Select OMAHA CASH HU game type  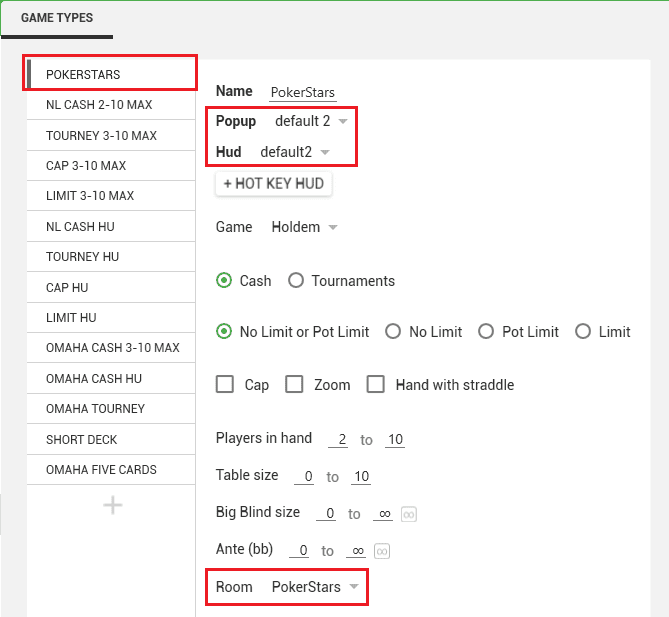coord(111,378)
